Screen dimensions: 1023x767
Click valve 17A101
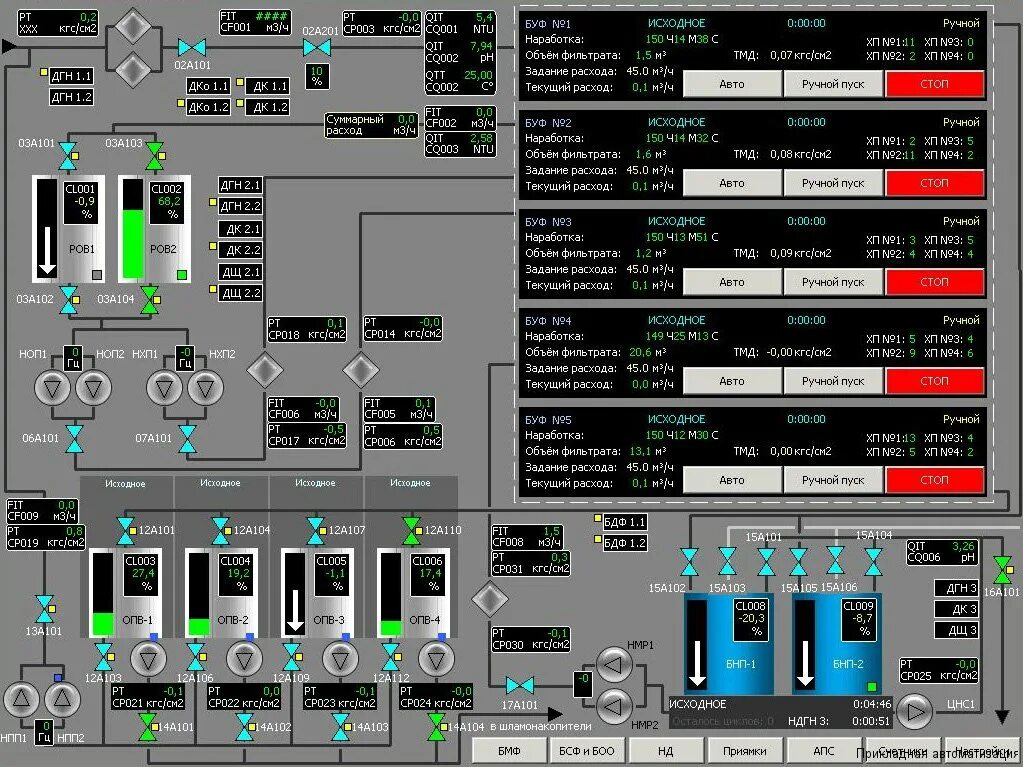(x=520, y=685)
